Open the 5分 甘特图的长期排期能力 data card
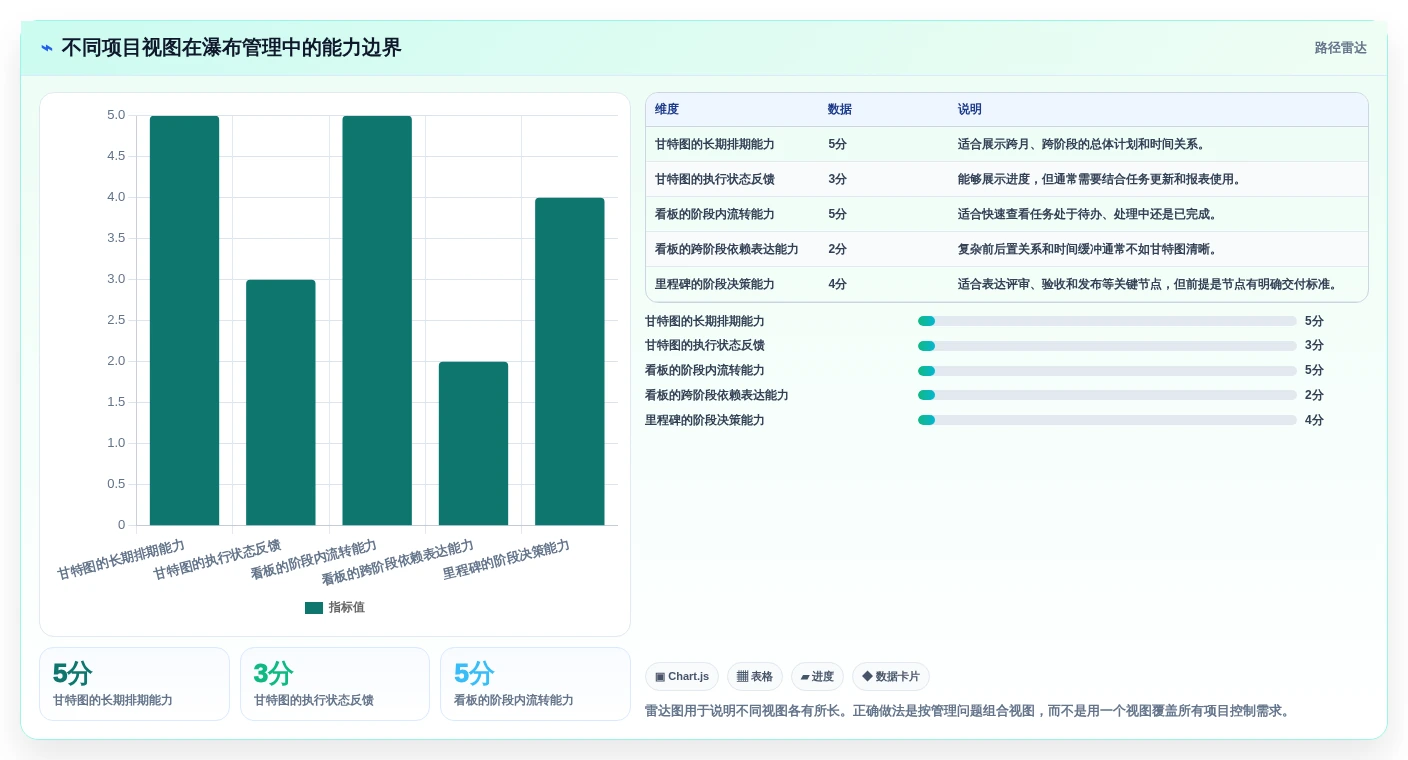Viewport: 1408px width, 760px height. click(134, 684)
